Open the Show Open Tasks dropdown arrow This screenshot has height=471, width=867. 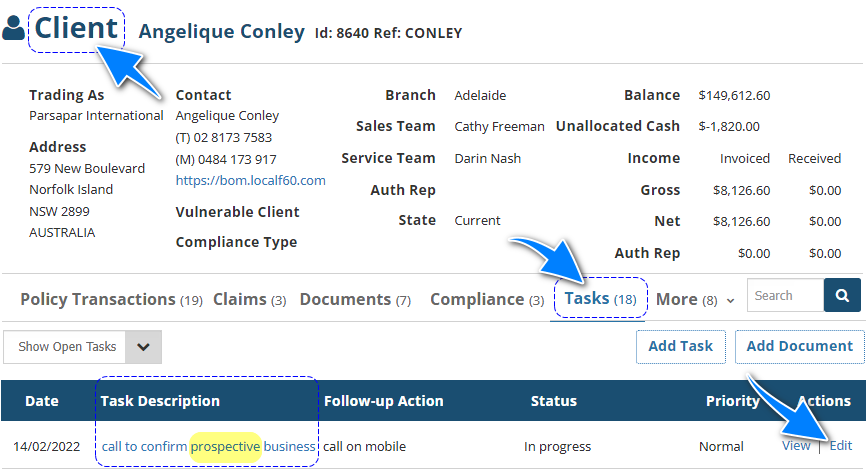pyautogui.click(x=143, y=347)
